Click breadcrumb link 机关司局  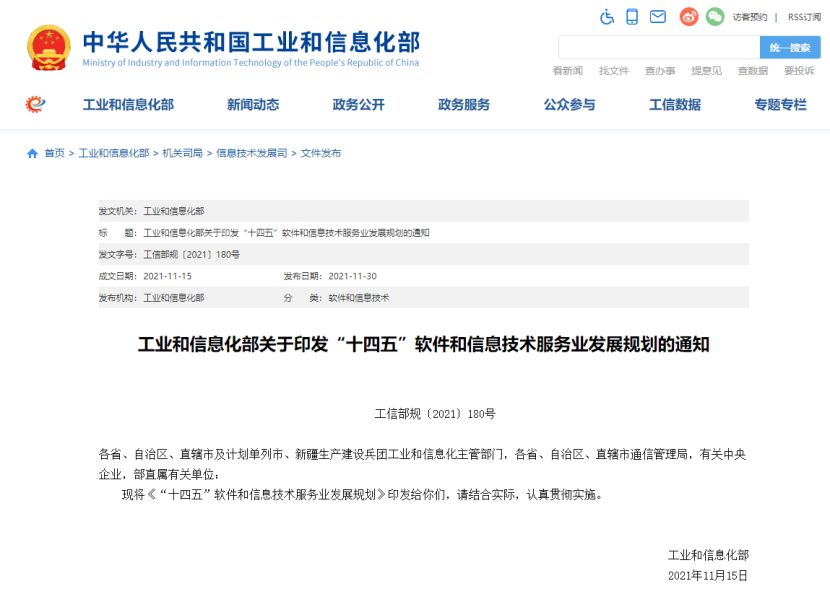(x=183, y=154)
